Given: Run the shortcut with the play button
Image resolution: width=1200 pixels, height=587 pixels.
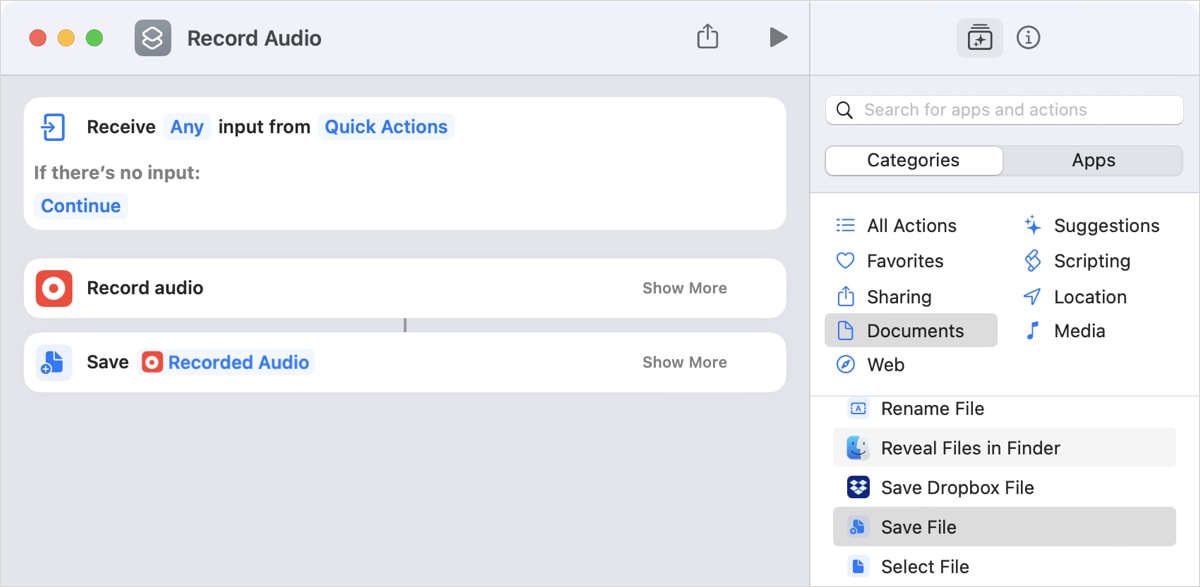Looking at the screenshot, I should pyautogui.click(x=778, y=37).
